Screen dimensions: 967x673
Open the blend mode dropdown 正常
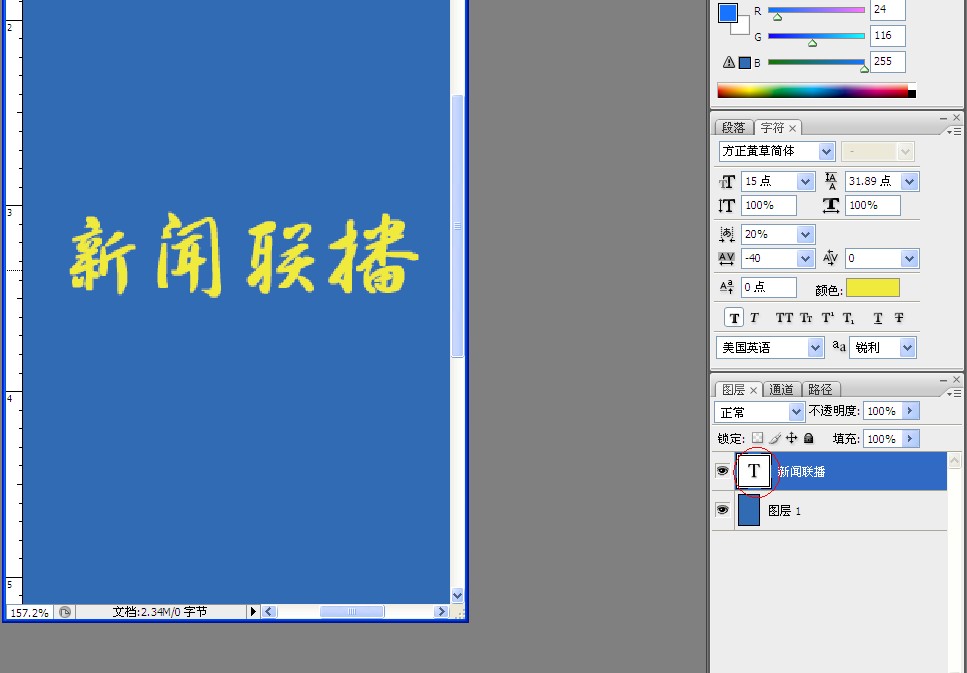pos(796,411)
